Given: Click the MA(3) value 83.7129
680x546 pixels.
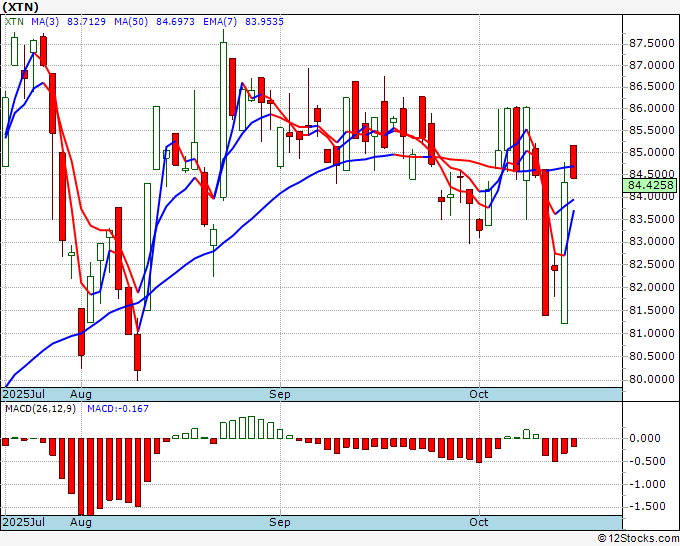Looking at the screenshot, I should click(x=86, y=21).
